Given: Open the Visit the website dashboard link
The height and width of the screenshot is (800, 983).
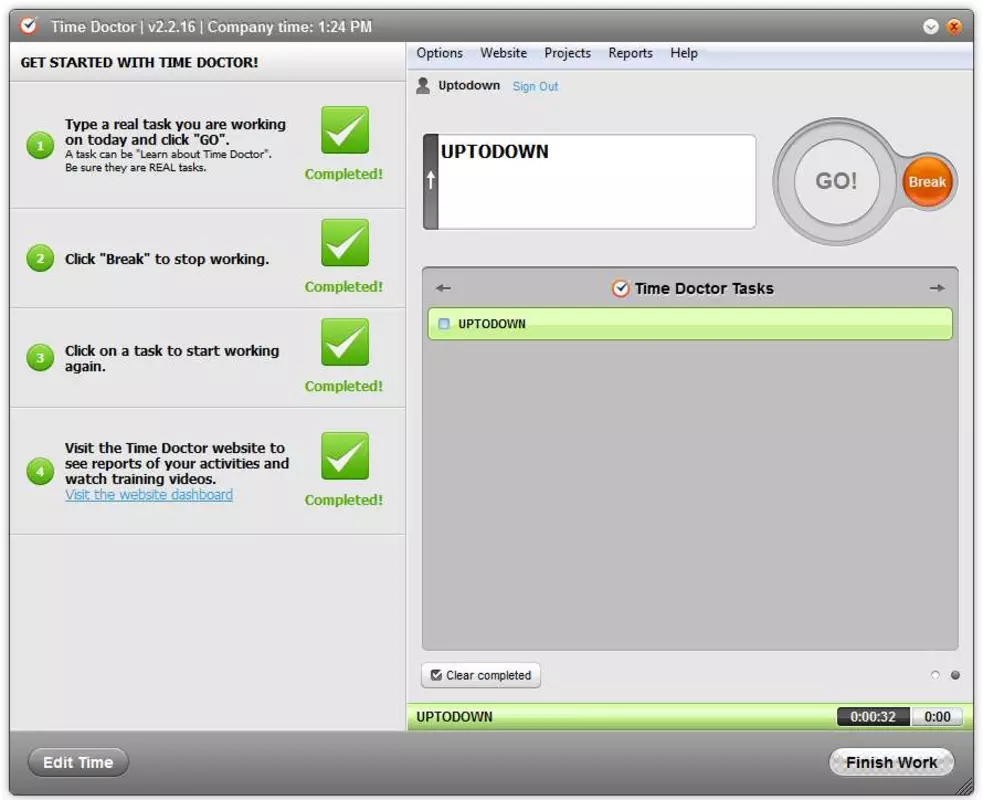Looking at the screenshot, I should tap(149, 495).
